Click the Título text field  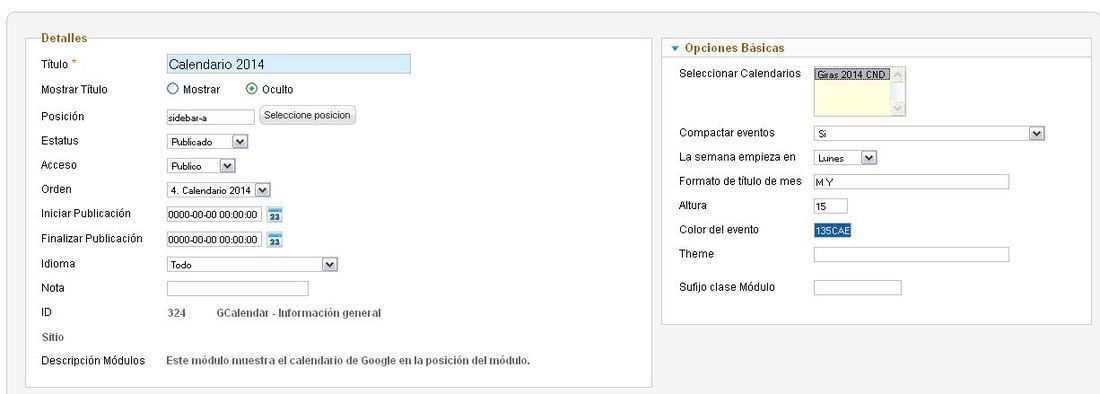pyautogui.click(x=288, y=64)
